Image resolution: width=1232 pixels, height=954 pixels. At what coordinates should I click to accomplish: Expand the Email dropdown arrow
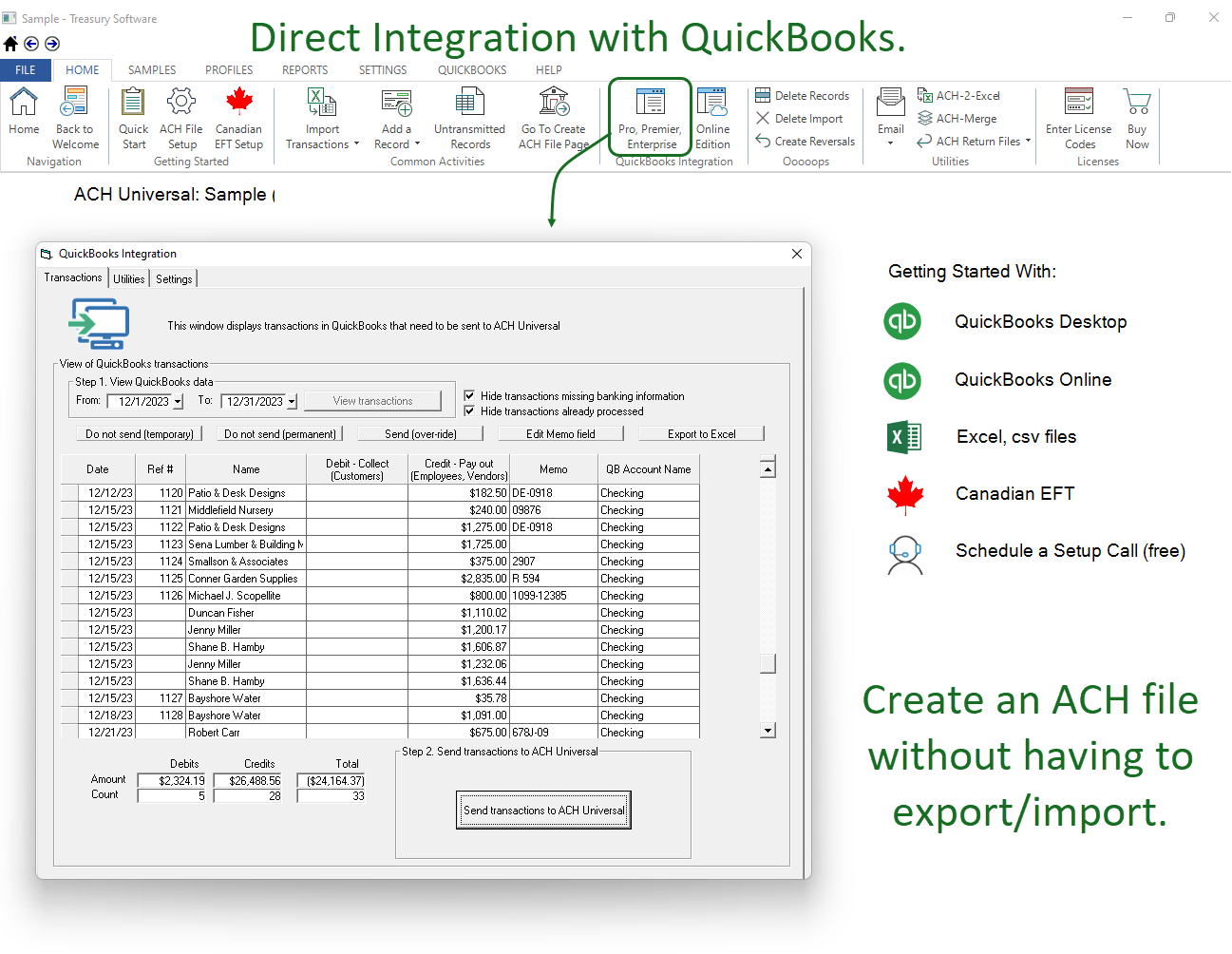coord(891,143)
